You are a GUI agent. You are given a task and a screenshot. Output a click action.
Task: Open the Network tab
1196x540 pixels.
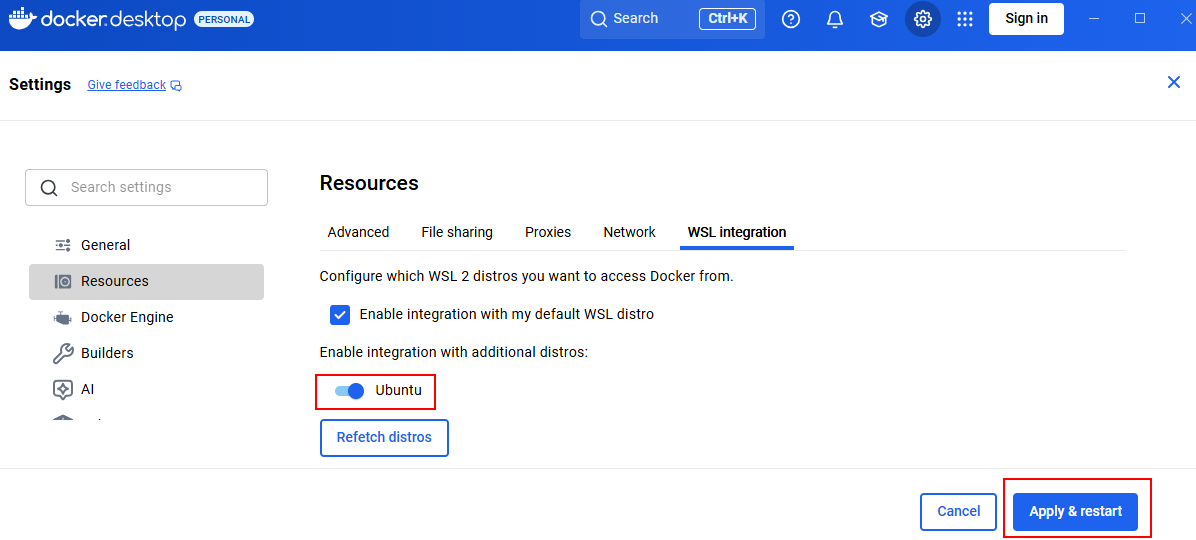click(x=629, y=232)
